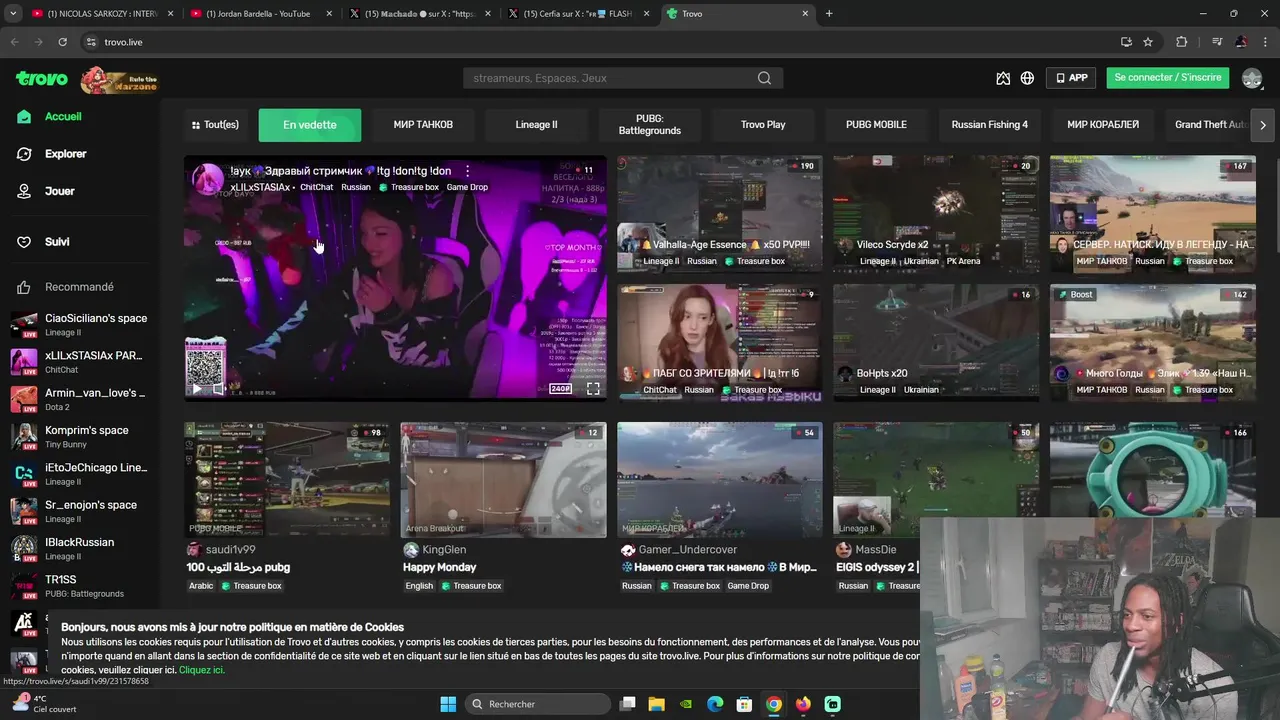1280x720 pixels.
Task: Click Treasure box tag on featured stream
Action: pos(409,187)
